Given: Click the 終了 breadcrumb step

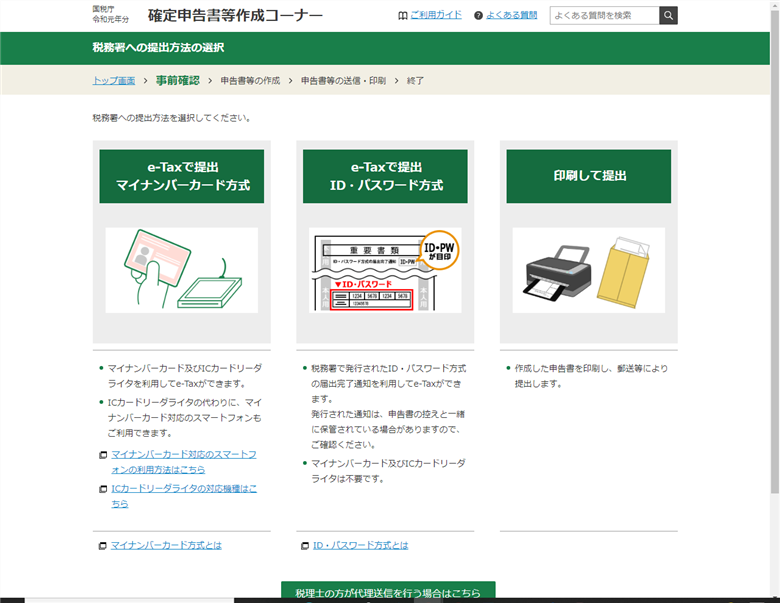Looking at the screenshot, I should tap(415, 81).
